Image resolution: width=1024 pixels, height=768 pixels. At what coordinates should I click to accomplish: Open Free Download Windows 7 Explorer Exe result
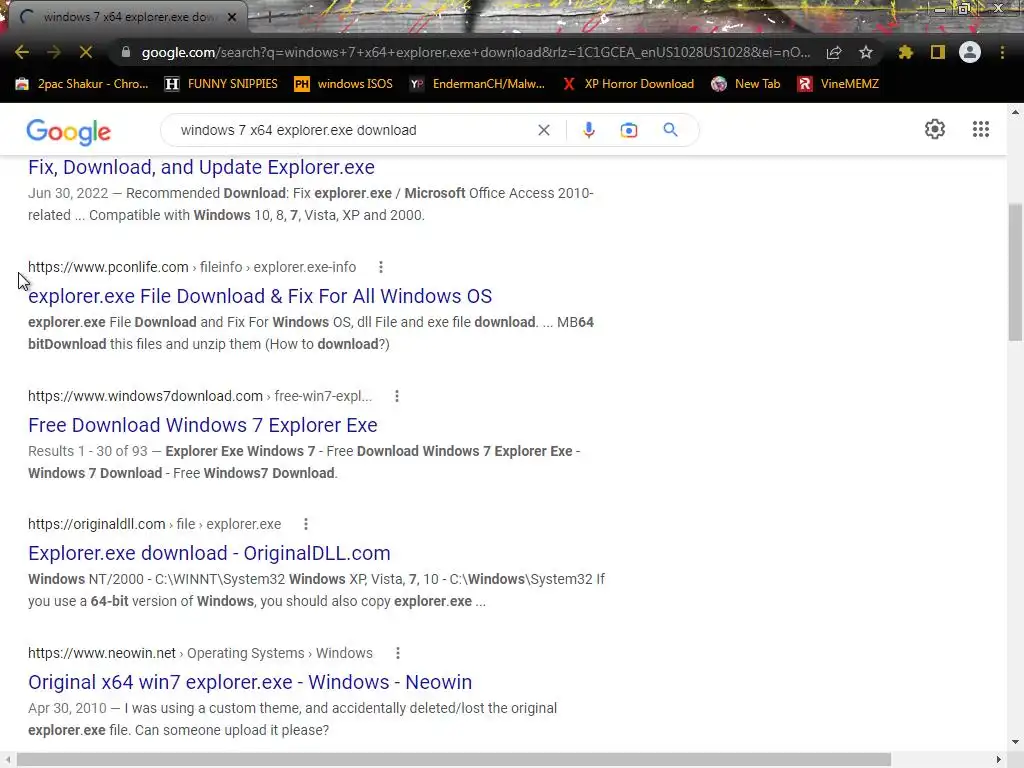pos(202,425)
